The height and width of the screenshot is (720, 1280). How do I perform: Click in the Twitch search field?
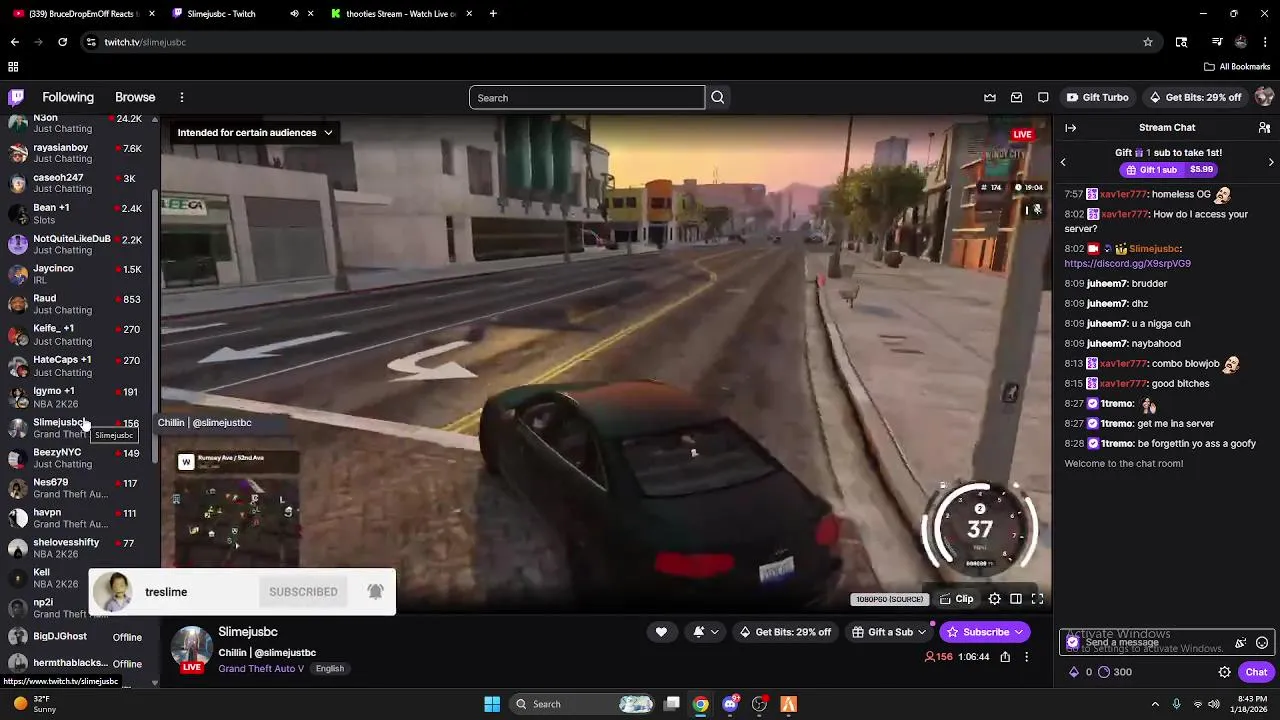point(587,97)
